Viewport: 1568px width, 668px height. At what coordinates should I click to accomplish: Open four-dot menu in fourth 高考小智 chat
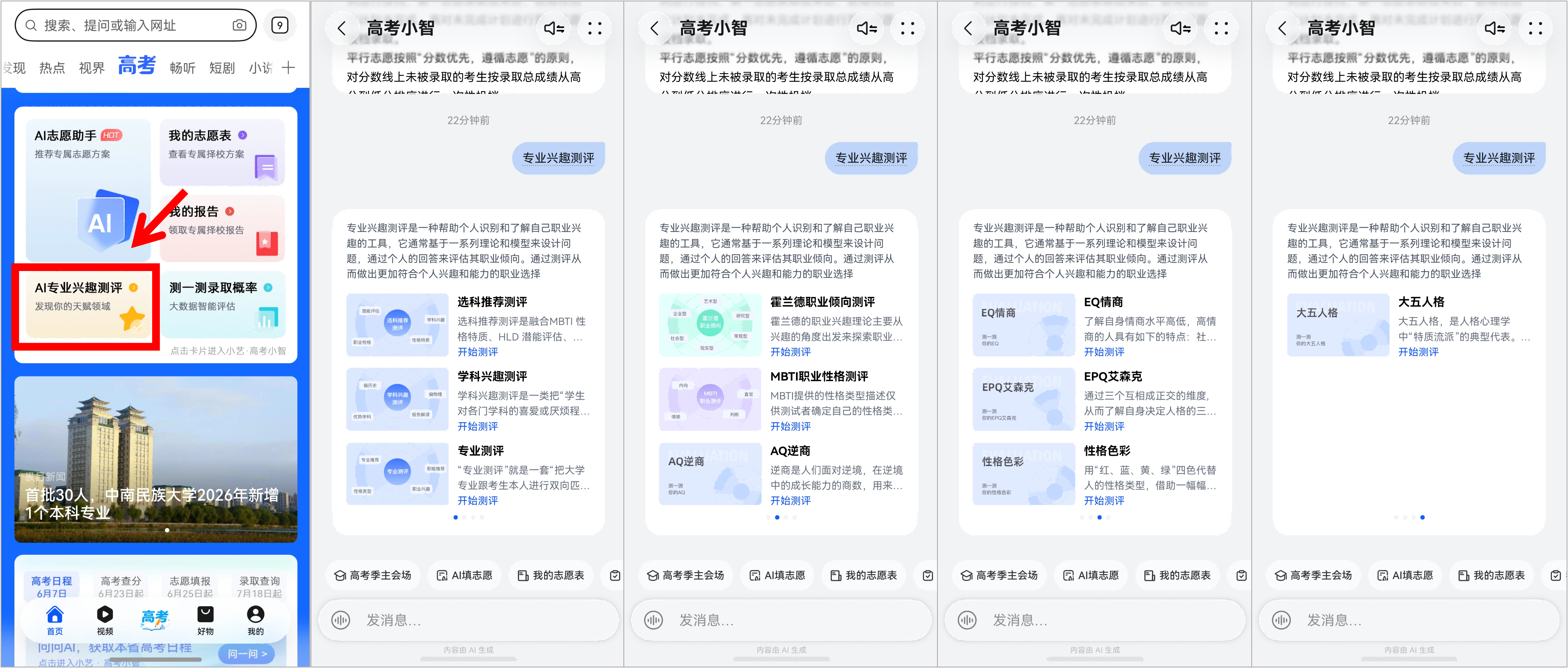pyautogui.click(x=1535, y=28)
